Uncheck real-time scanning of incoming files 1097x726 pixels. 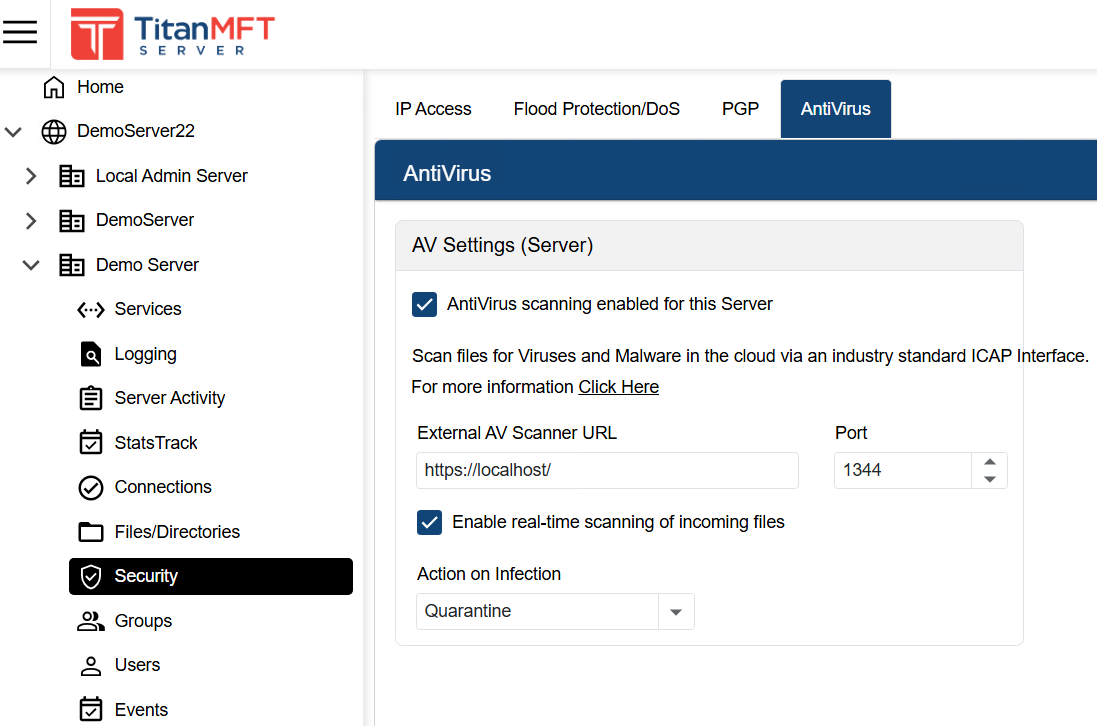(429, 522)
